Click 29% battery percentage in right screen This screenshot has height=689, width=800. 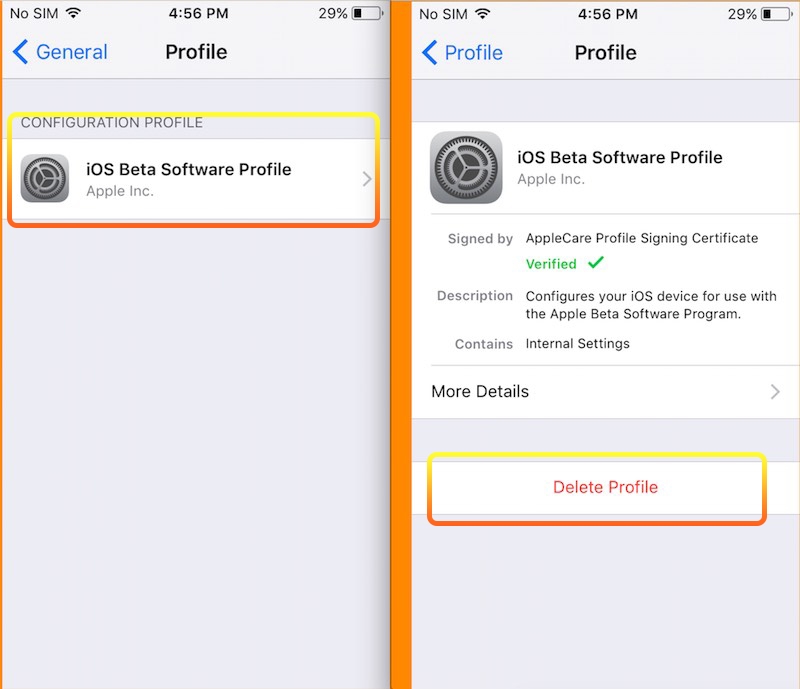(x=742, y=14)
